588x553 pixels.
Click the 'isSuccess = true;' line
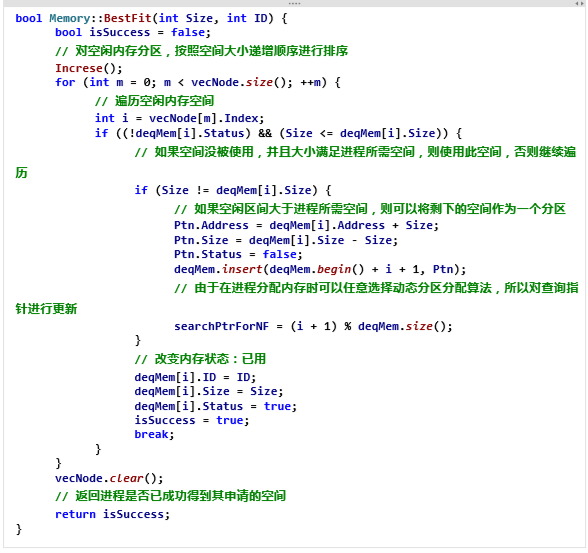pos(192,420)
